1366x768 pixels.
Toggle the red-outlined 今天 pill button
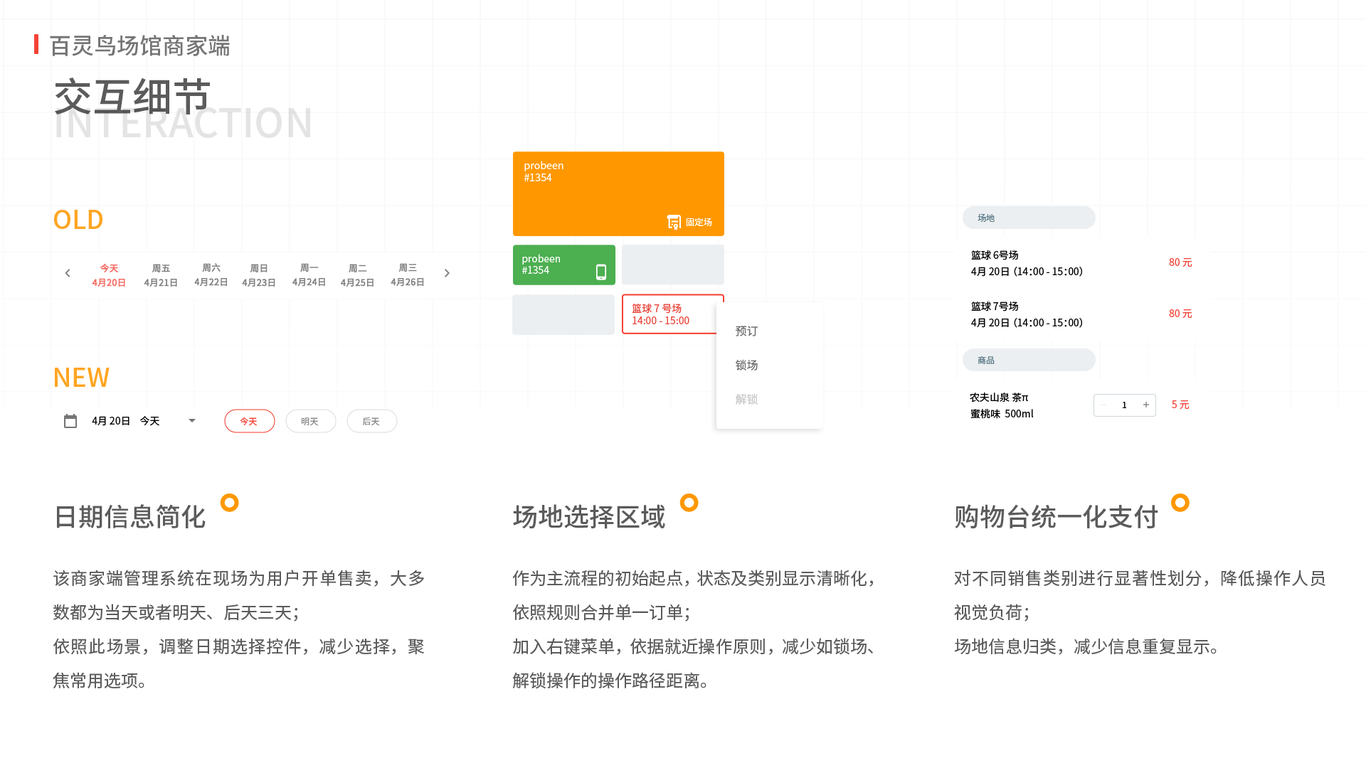click(249, 421)
